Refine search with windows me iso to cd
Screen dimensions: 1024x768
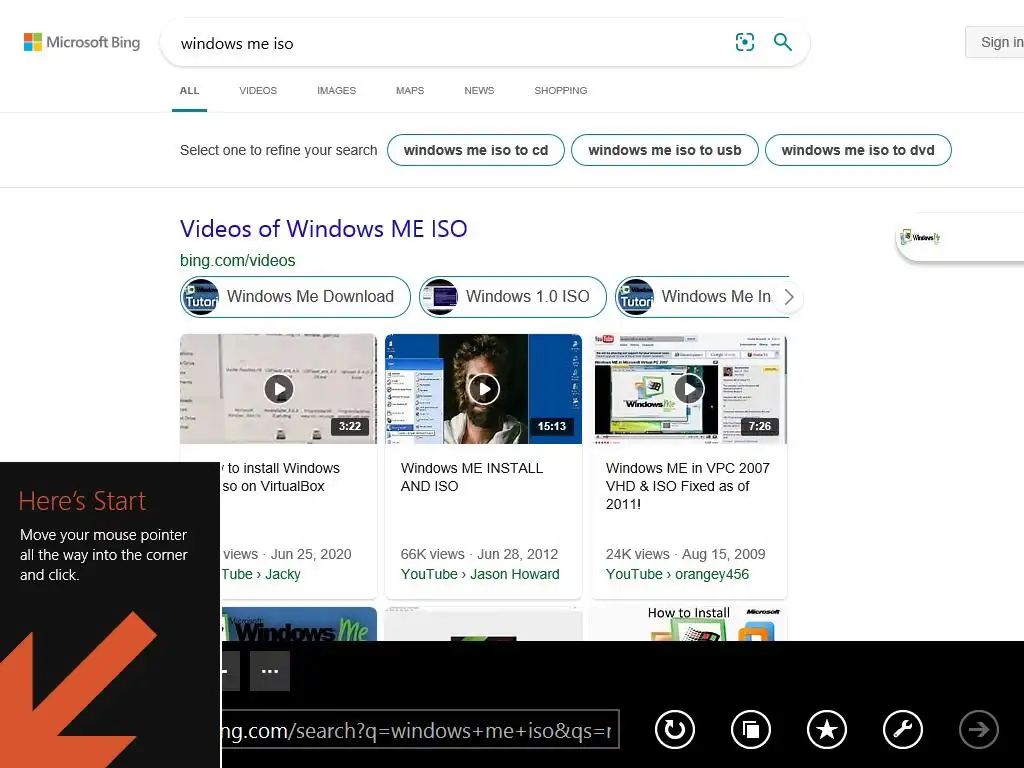tap(476, 150)
